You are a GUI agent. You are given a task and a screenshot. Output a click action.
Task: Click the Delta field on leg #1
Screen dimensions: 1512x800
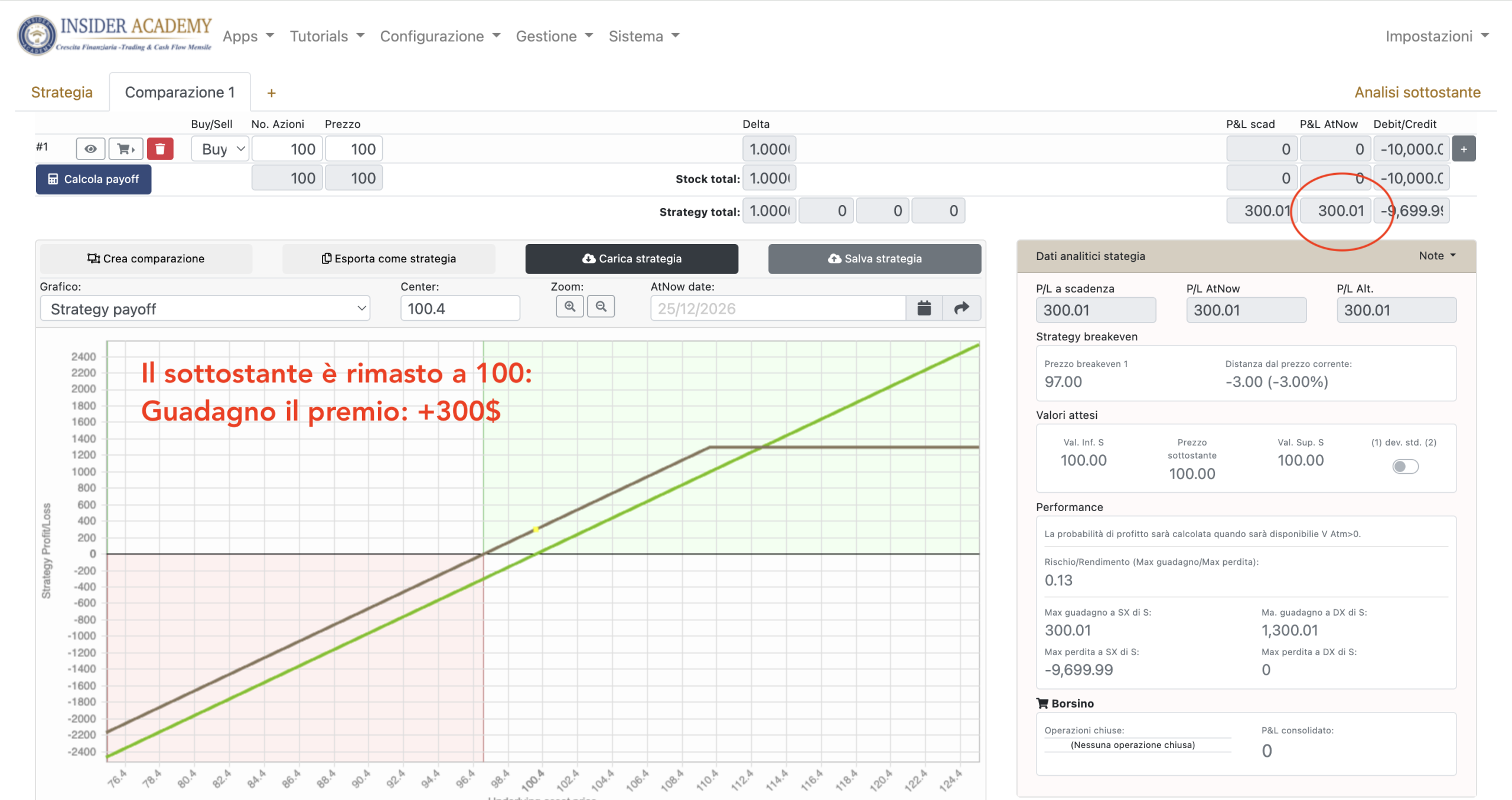770,149
